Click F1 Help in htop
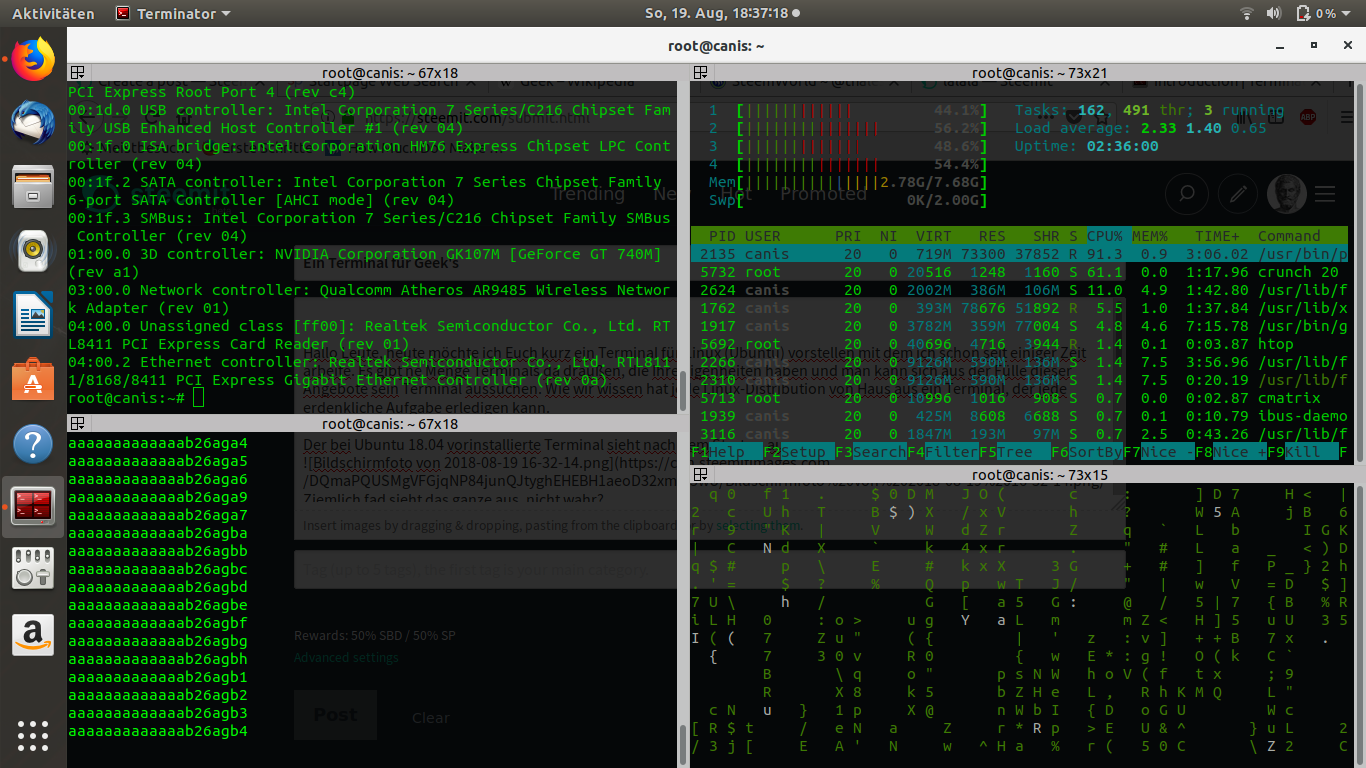This screenshot has height=768, width=1366. pyautogui.click(x=727, y=452)
